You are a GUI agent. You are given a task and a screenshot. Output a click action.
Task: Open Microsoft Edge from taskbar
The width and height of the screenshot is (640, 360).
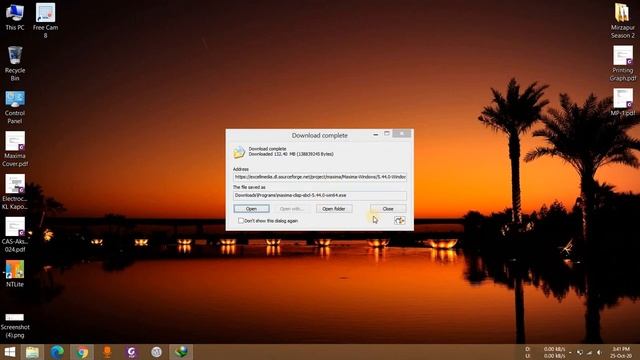click(57, 352)
